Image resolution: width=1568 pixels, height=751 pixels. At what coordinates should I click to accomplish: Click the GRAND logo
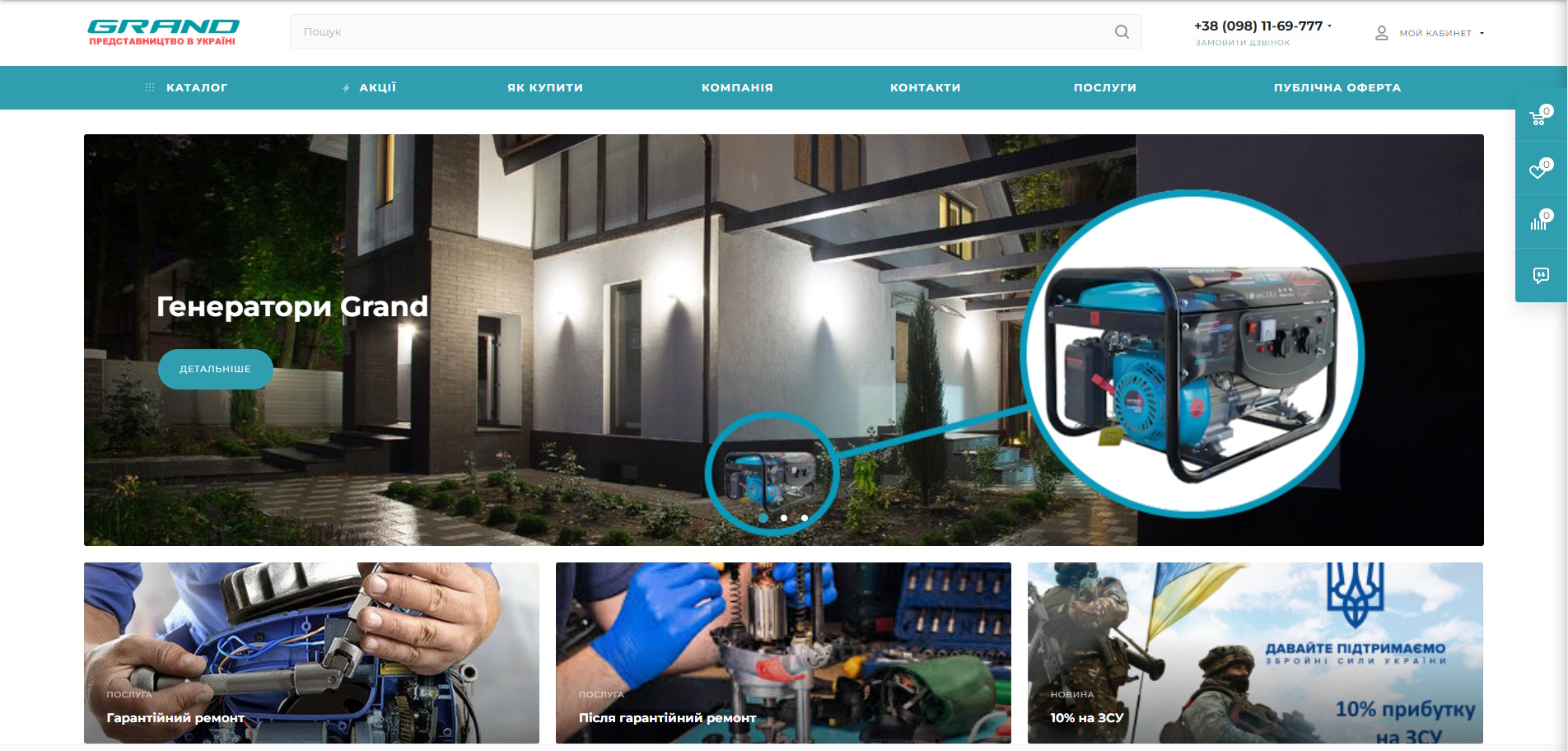pyautogui.click(x=163, y=32)
